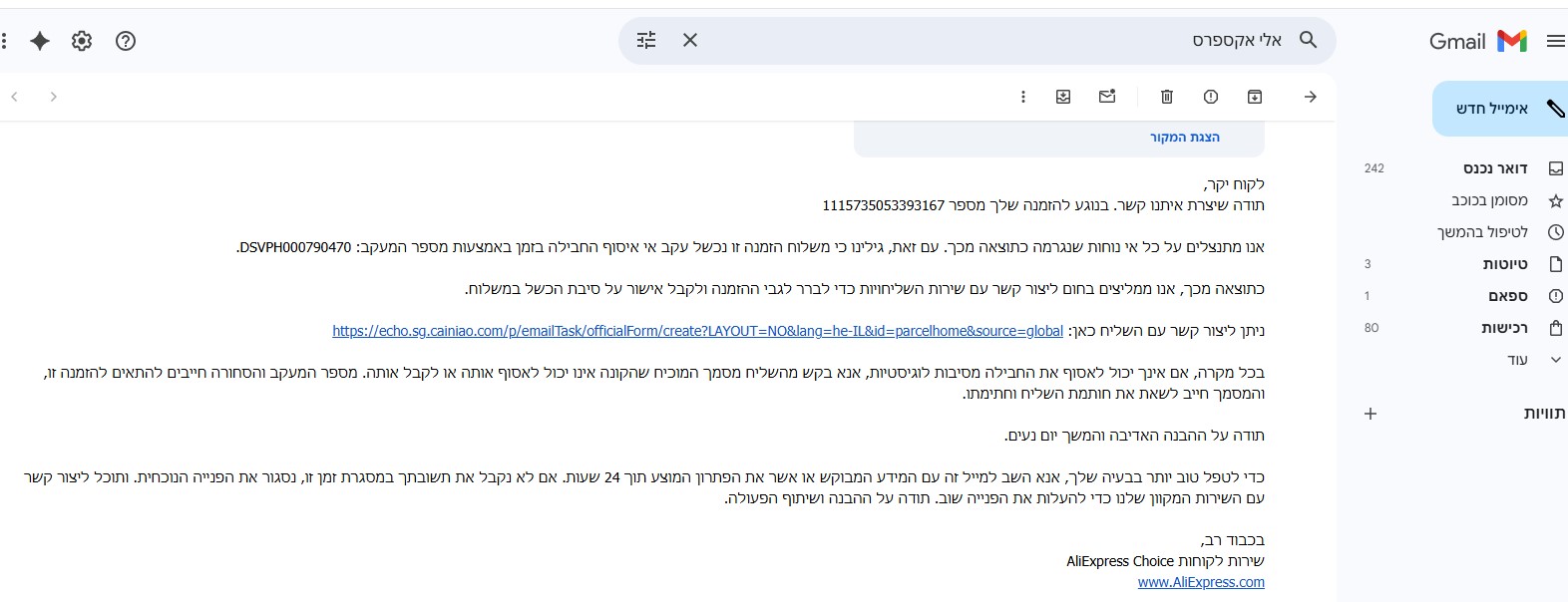
Task: Mark the email as unread
Action: pos(1107,97)
